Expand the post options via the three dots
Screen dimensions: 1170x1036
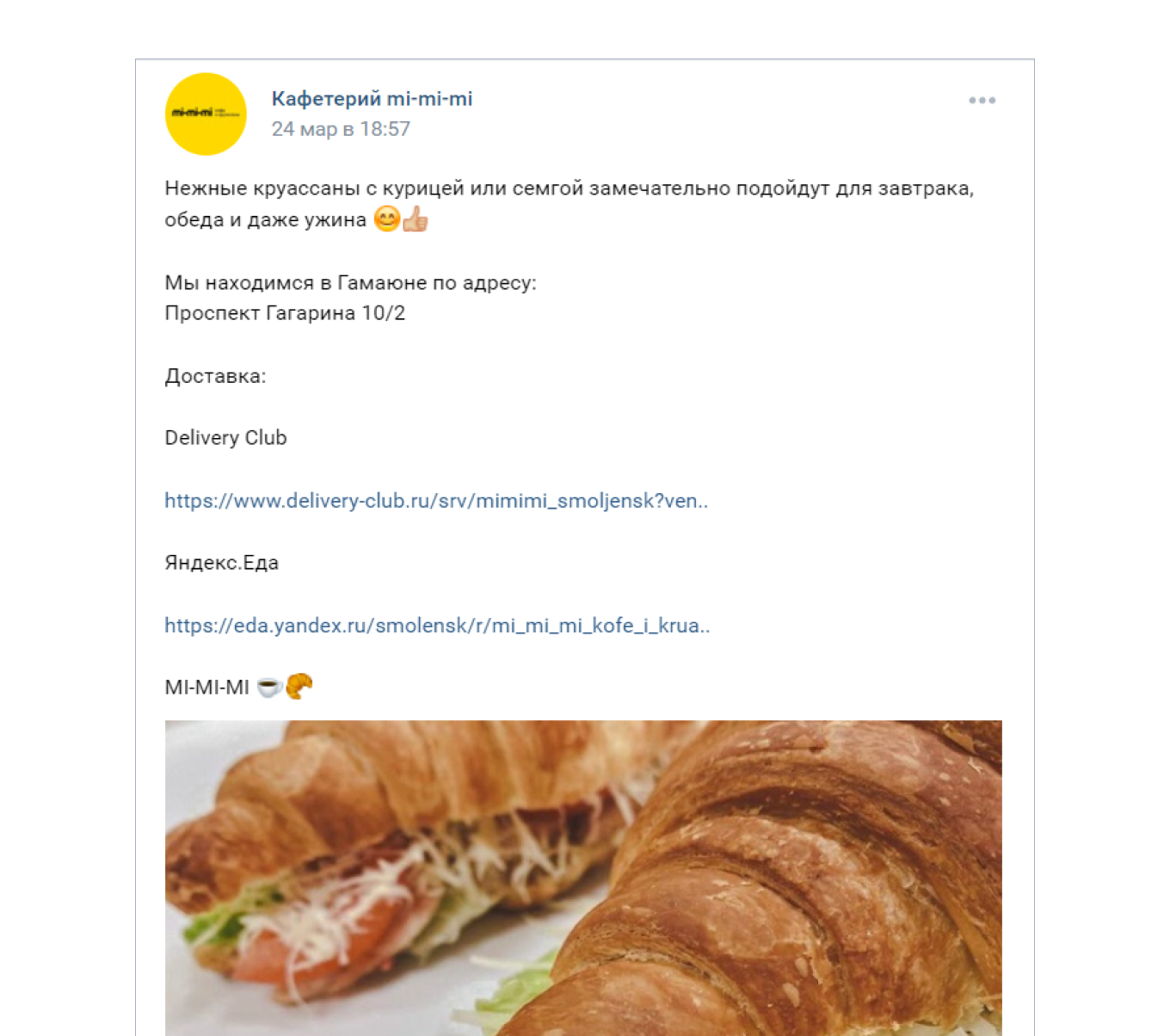click(x=982, y=101)
